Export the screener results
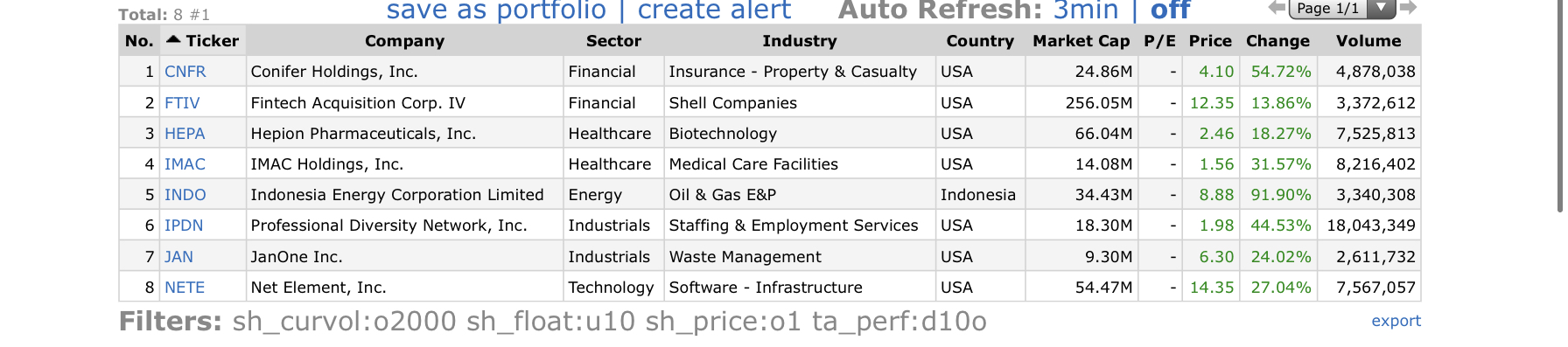Viewport: 1568px width, 347px height. (1396, 321)
